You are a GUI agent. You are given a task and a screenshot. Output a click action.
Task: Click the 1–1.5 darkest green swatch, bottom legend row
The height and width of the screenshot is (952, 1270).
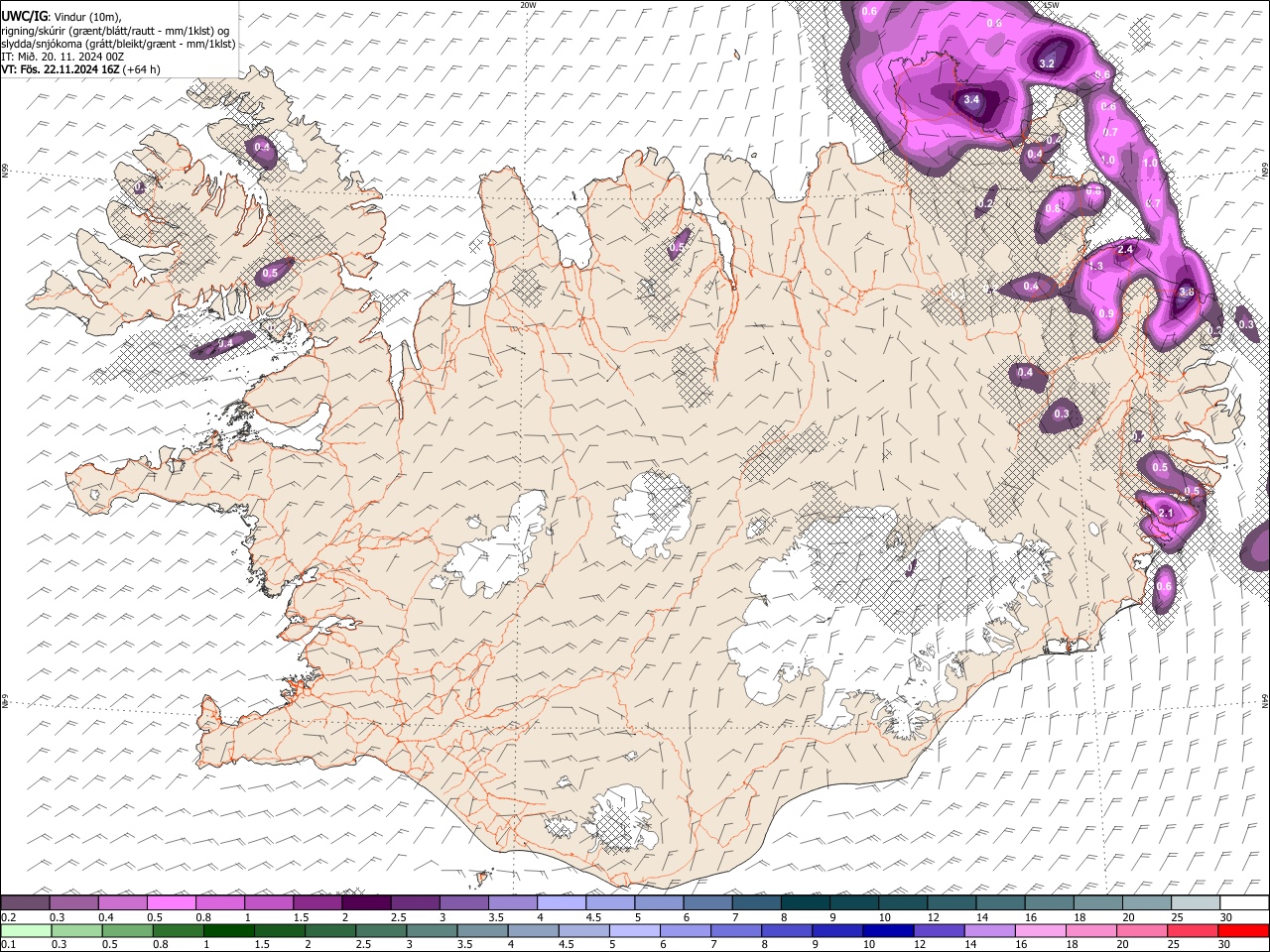229,930
